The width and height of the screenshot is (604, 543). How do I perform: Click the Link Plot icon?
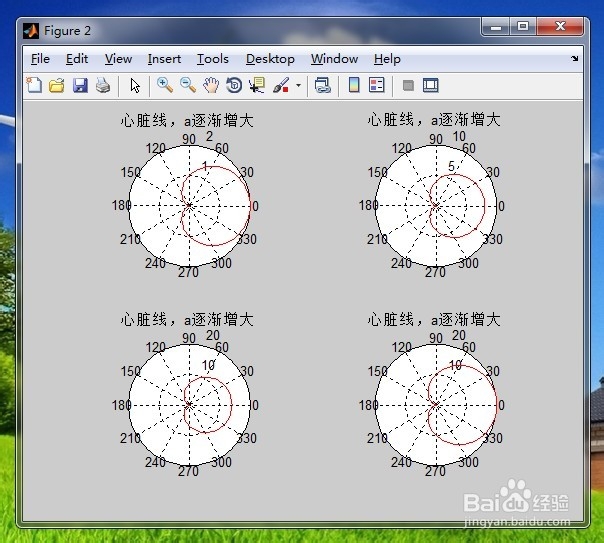(323, 85)
